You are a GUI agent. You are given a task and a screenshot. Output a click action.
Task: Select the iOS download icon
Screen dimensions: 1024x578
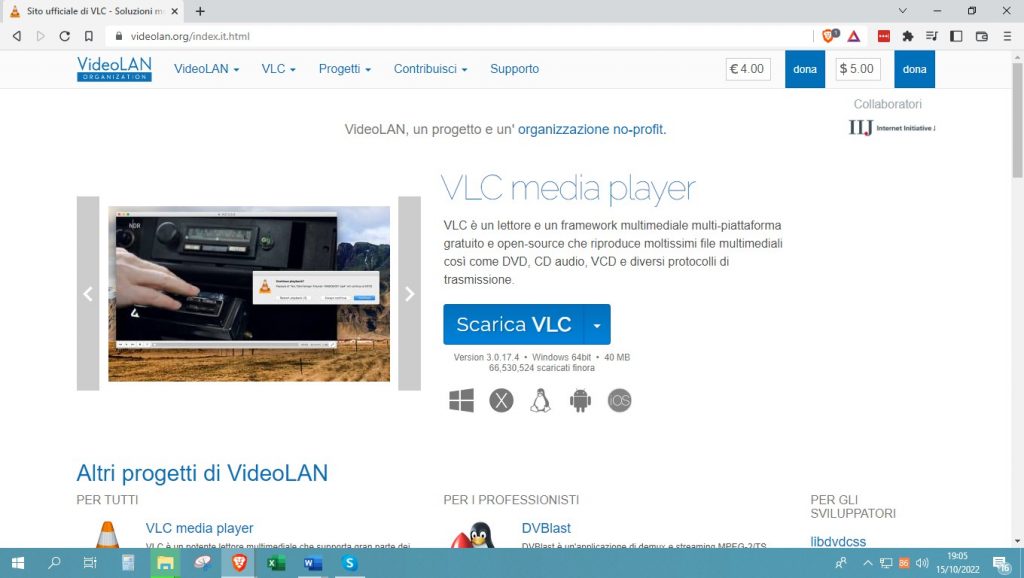coord(619,399)
